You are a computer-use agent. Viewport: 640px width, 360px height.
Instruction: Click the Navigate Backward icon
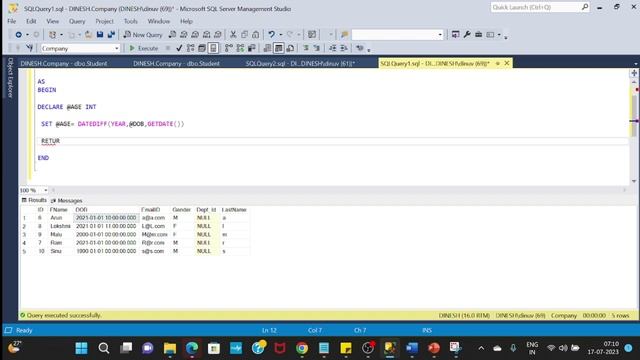point(18,35)
